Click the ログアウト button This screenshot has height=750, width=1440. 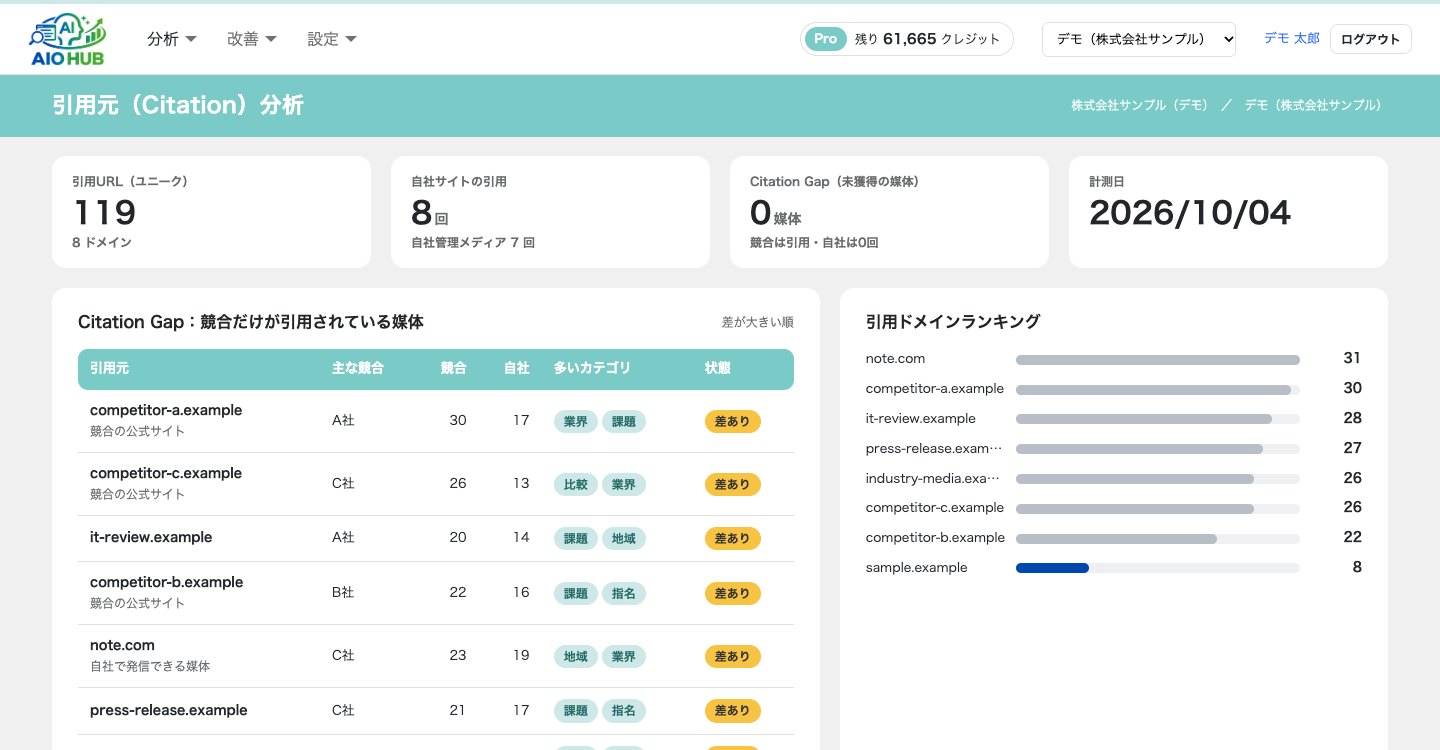coord(1370,39)
